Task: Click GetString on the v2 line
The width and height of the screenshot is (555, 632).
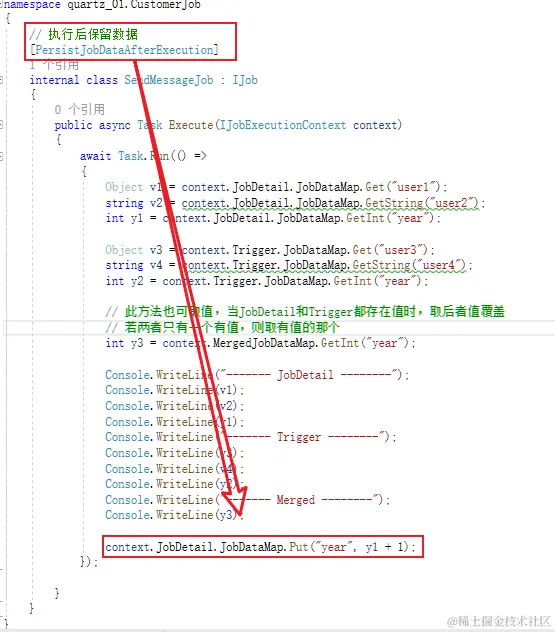Action: pos(394,203)
